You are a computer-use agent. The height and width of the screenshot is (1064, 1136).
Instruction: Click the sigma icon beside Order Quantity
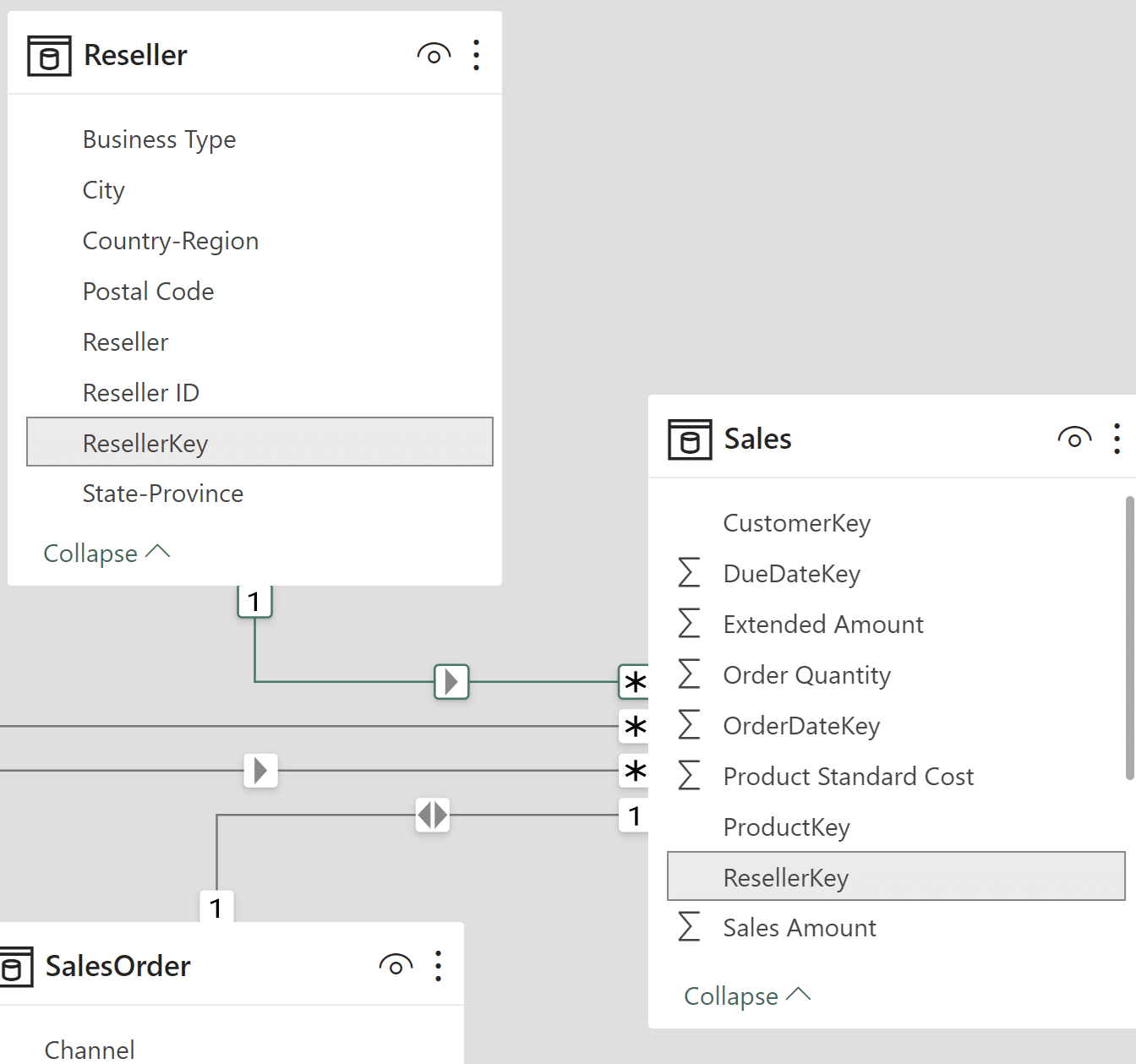[690, 674]
